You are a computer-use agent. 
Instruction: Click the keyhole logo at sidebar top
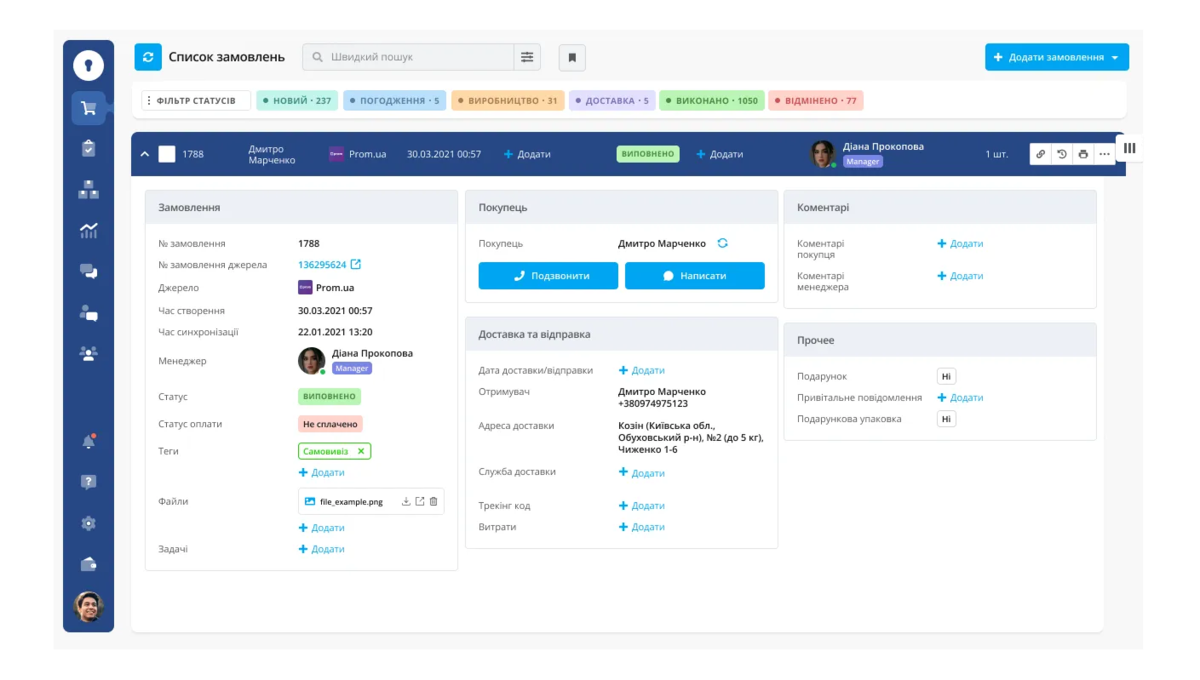[x=89, y=65]
